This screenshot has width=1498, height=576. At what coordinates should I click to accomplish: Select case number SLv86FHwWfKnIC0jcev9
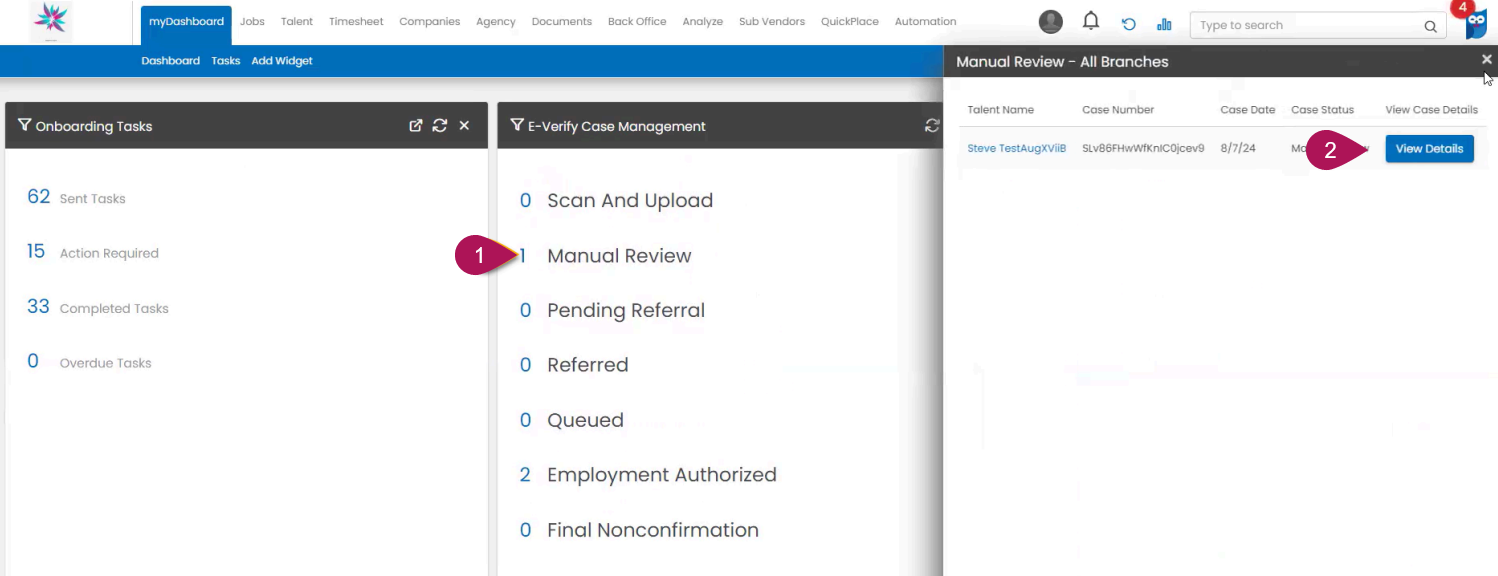tap(1143, 149)
